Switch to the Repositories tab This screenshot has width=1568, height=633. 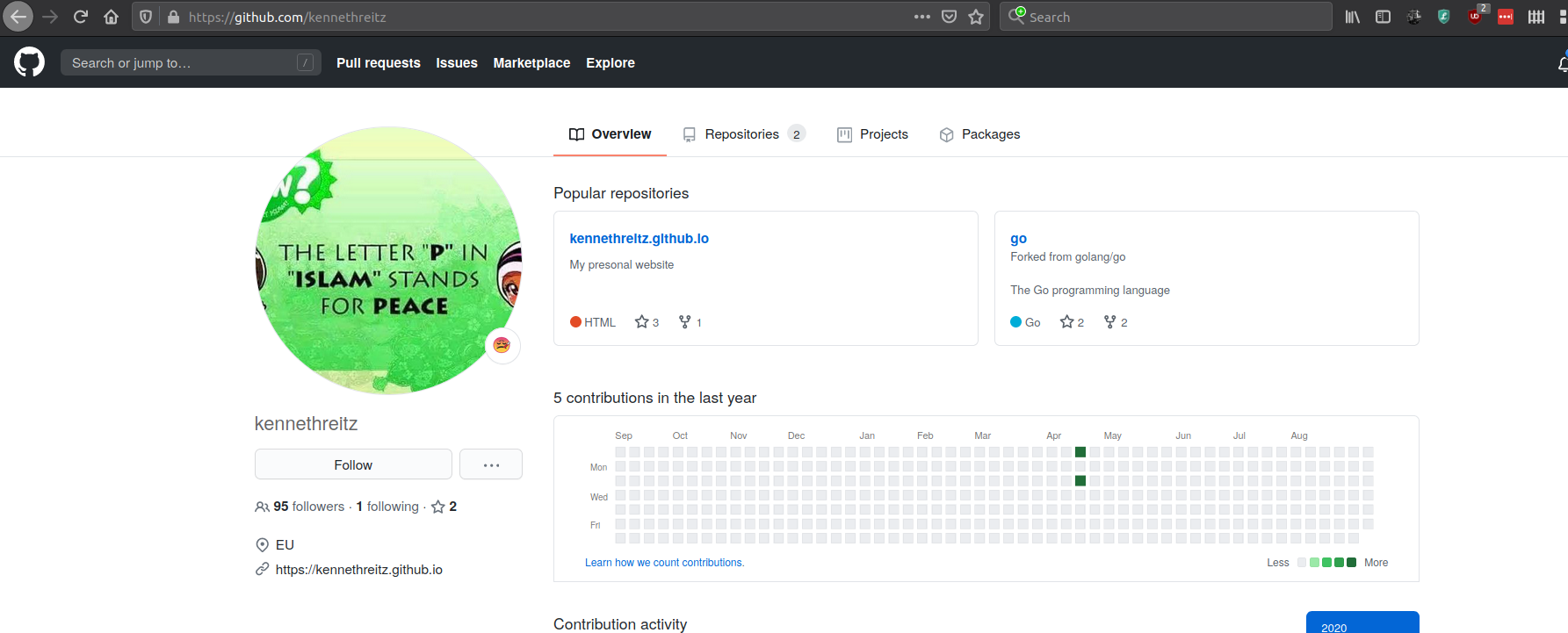(743, 134)
